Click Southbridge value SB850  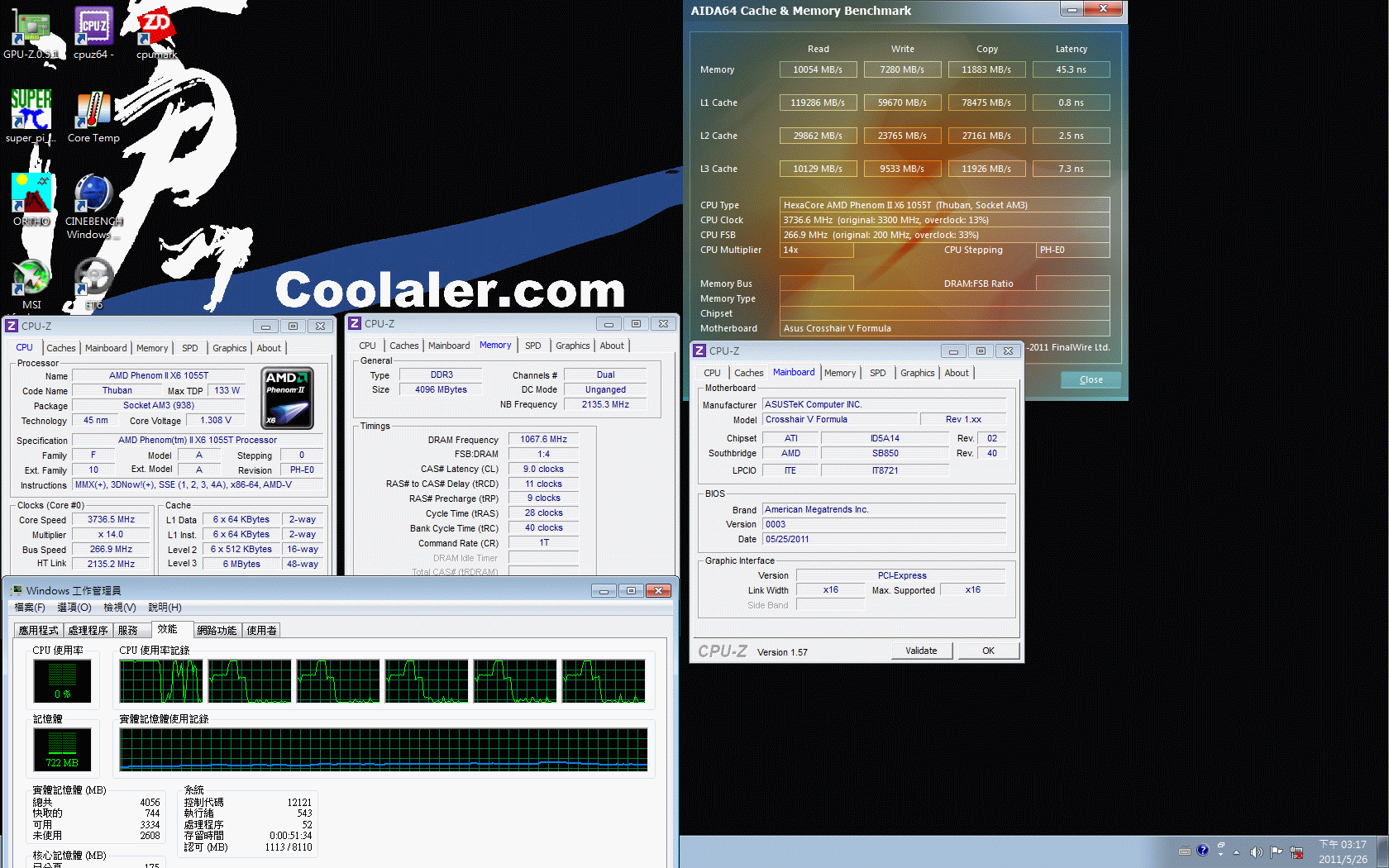(885, 453)
